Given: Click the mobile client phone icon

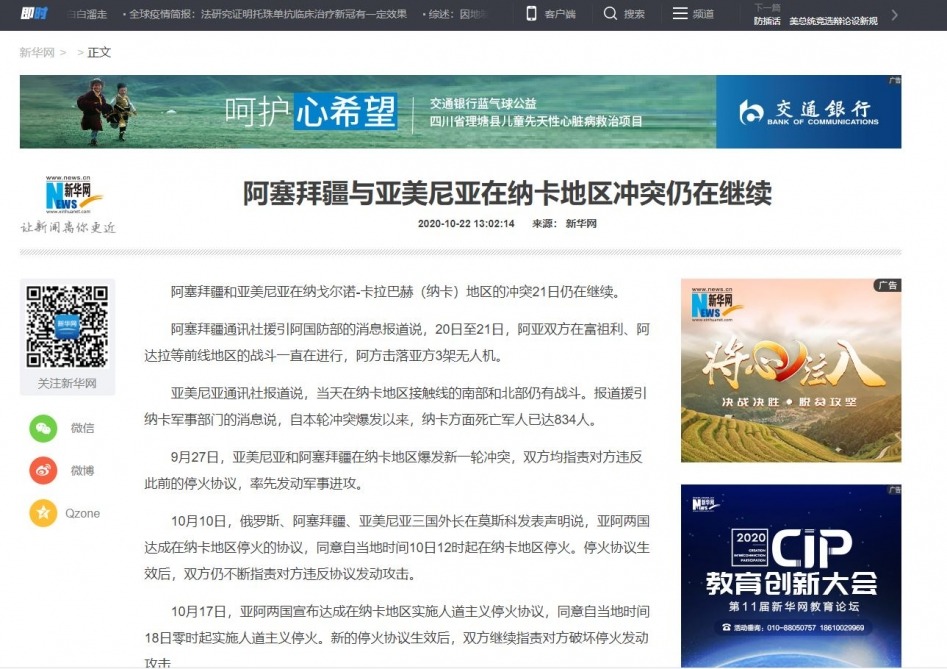Looking at the screenshot, I should (531, 13).
